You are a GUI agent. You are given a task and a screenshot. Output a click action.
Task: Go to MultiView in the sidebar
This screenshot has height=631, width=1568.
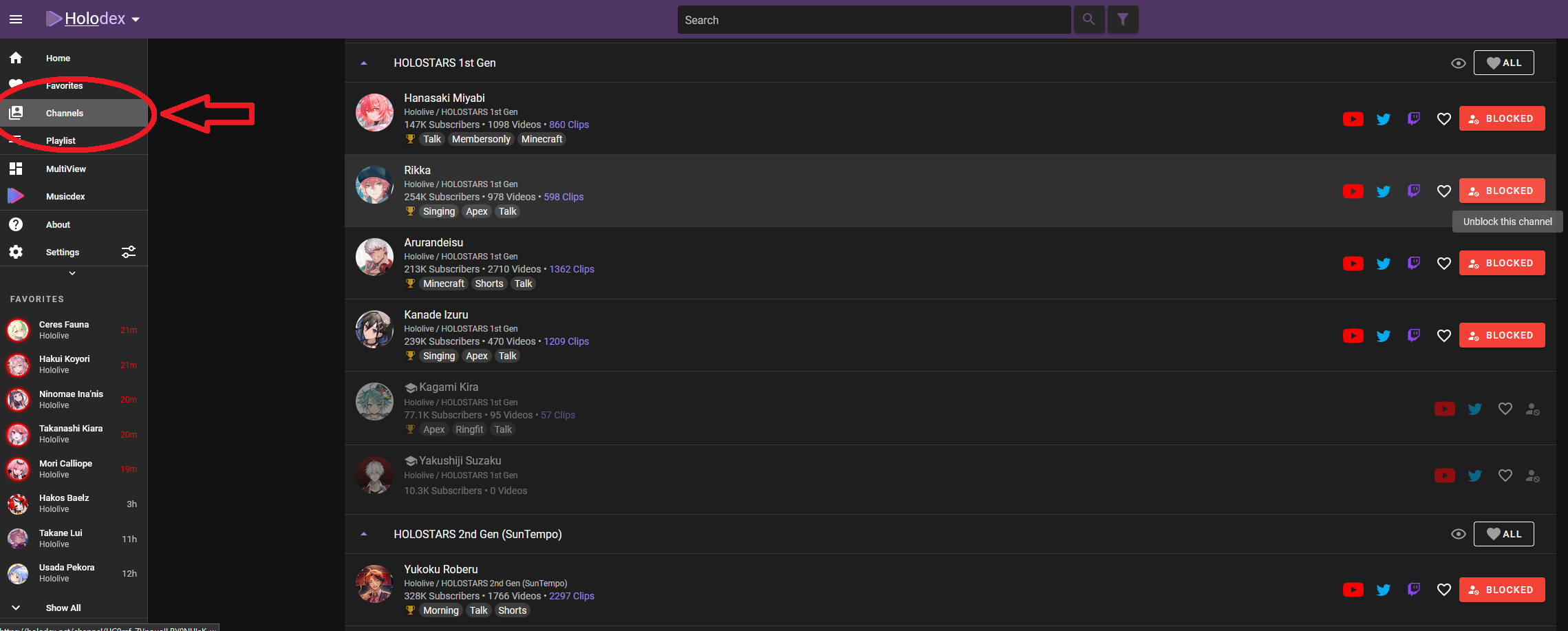click(65, 169)
